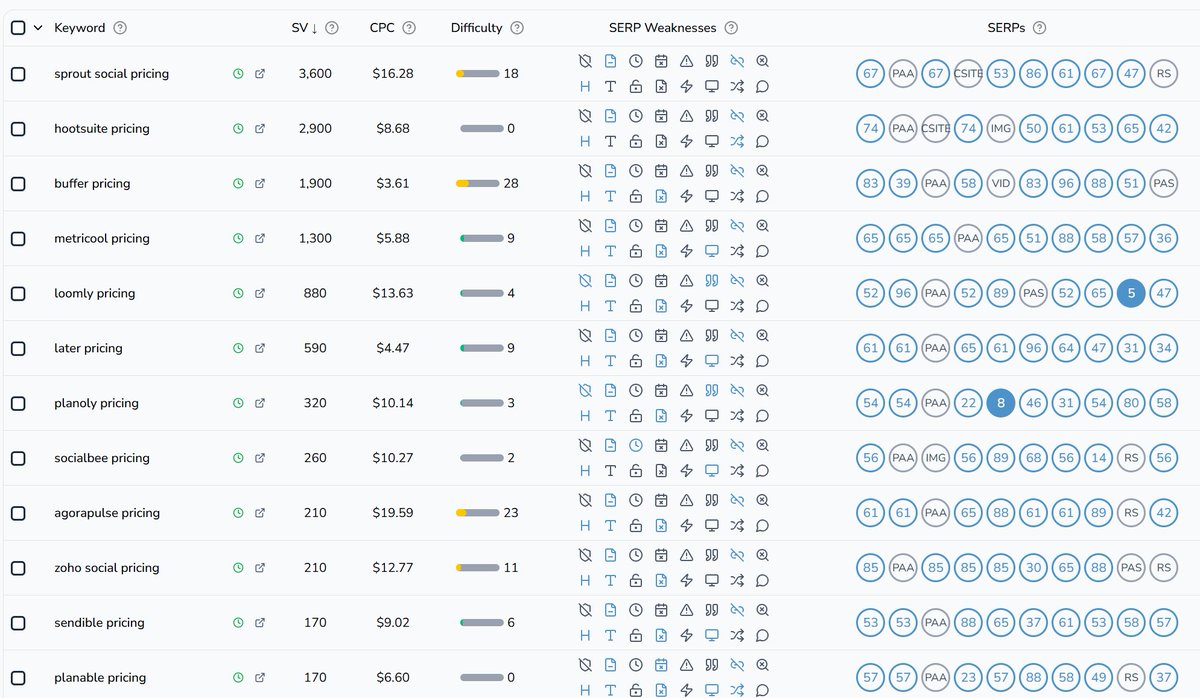The height and width of the screenshot is (698, 1200).
Task: Check the metricool pricing row checkbox
Action: pyautogui.click(x=18, y=239)
